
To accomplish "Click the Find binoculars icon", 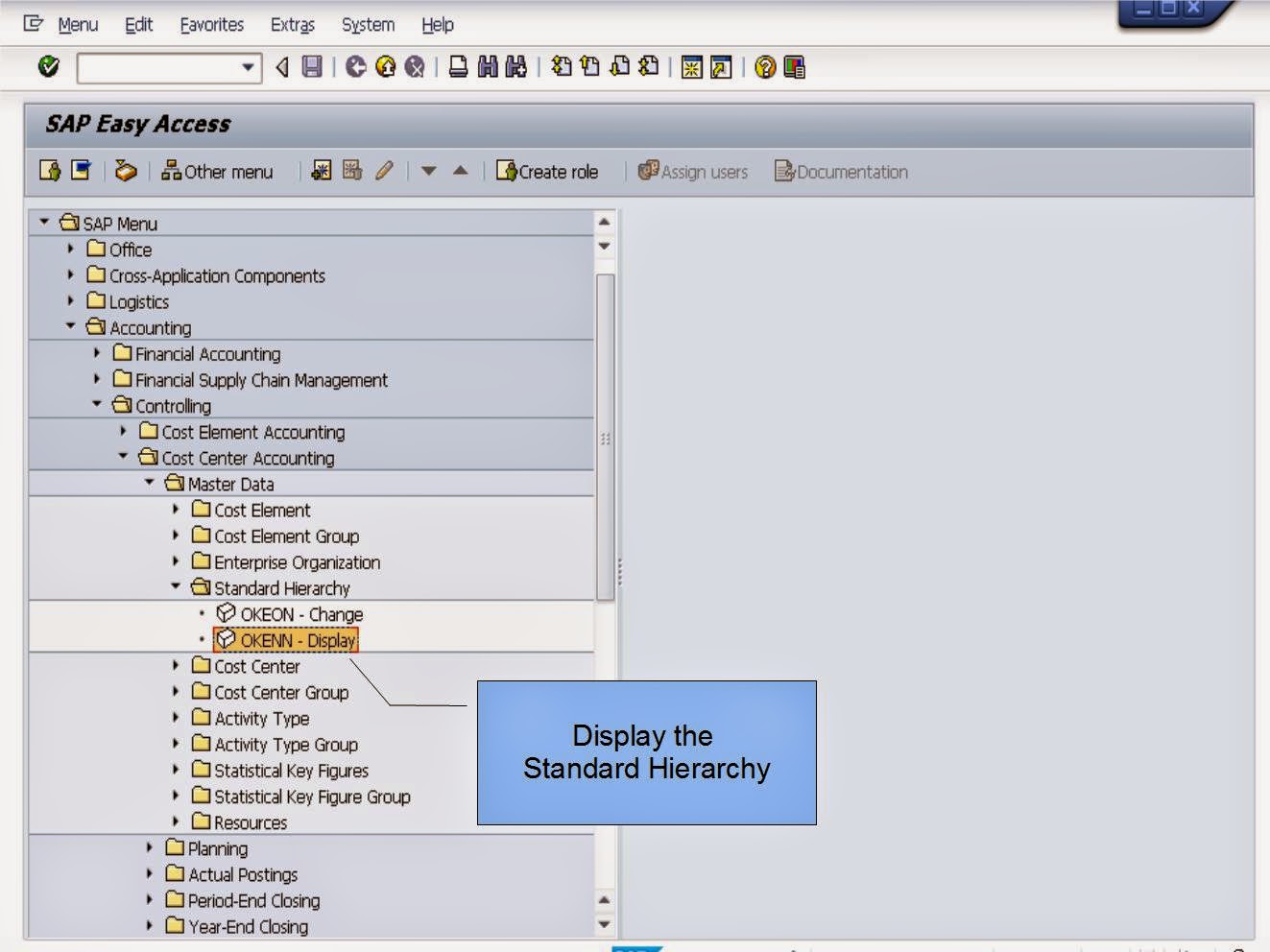I will 488,66.
